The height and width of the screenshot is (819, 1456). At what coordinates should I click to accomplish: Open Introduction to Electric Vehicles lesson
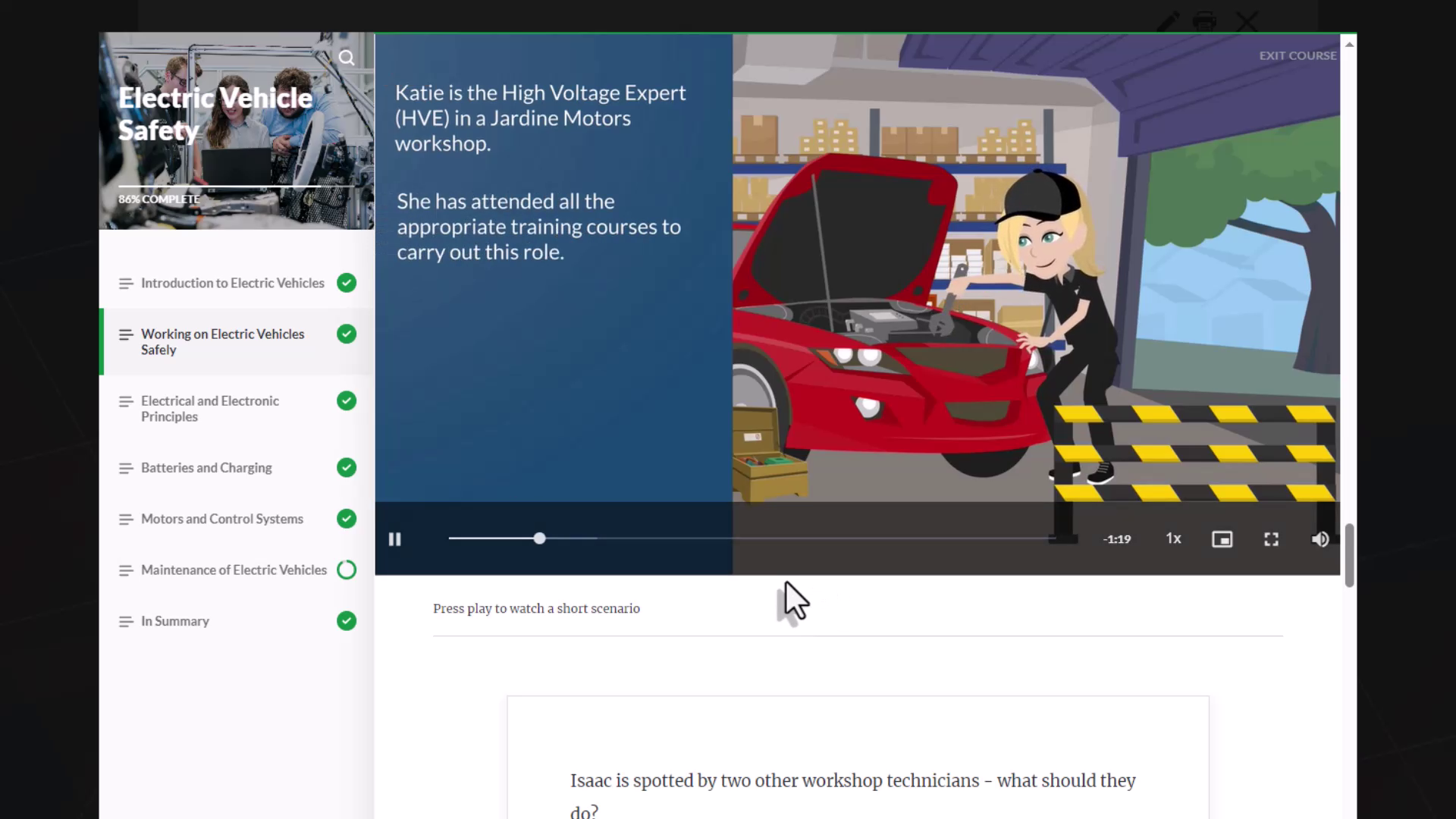(232, 283)
